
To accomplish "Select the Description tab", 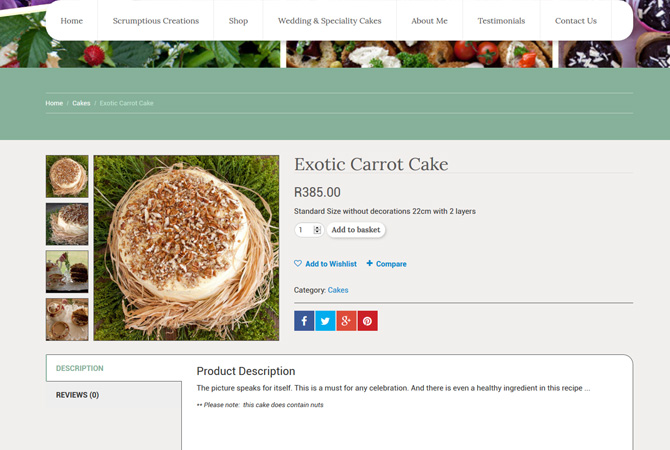I will coord(80,368).
